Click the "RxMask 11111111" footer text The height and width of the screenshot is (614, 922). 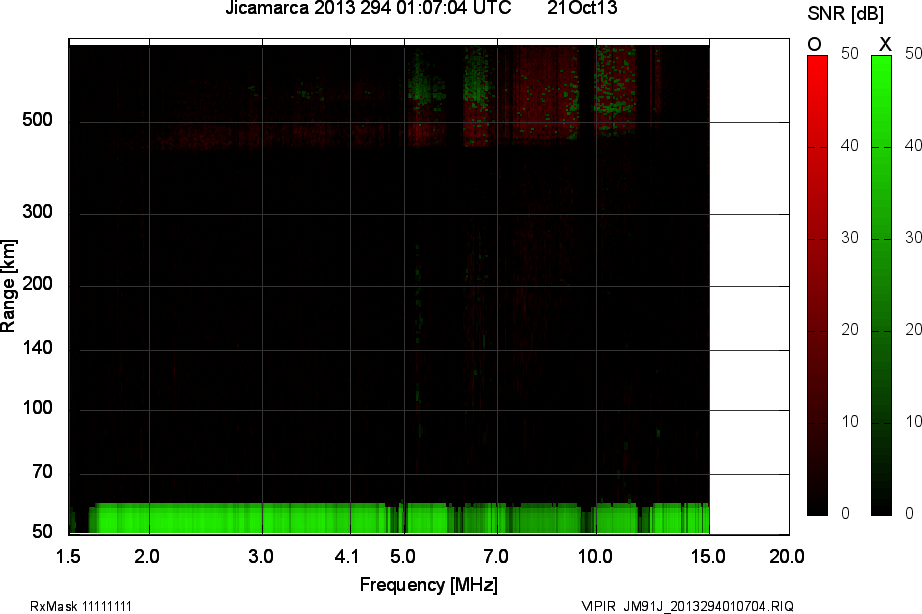pyautogui.click(x=81, y=606)
